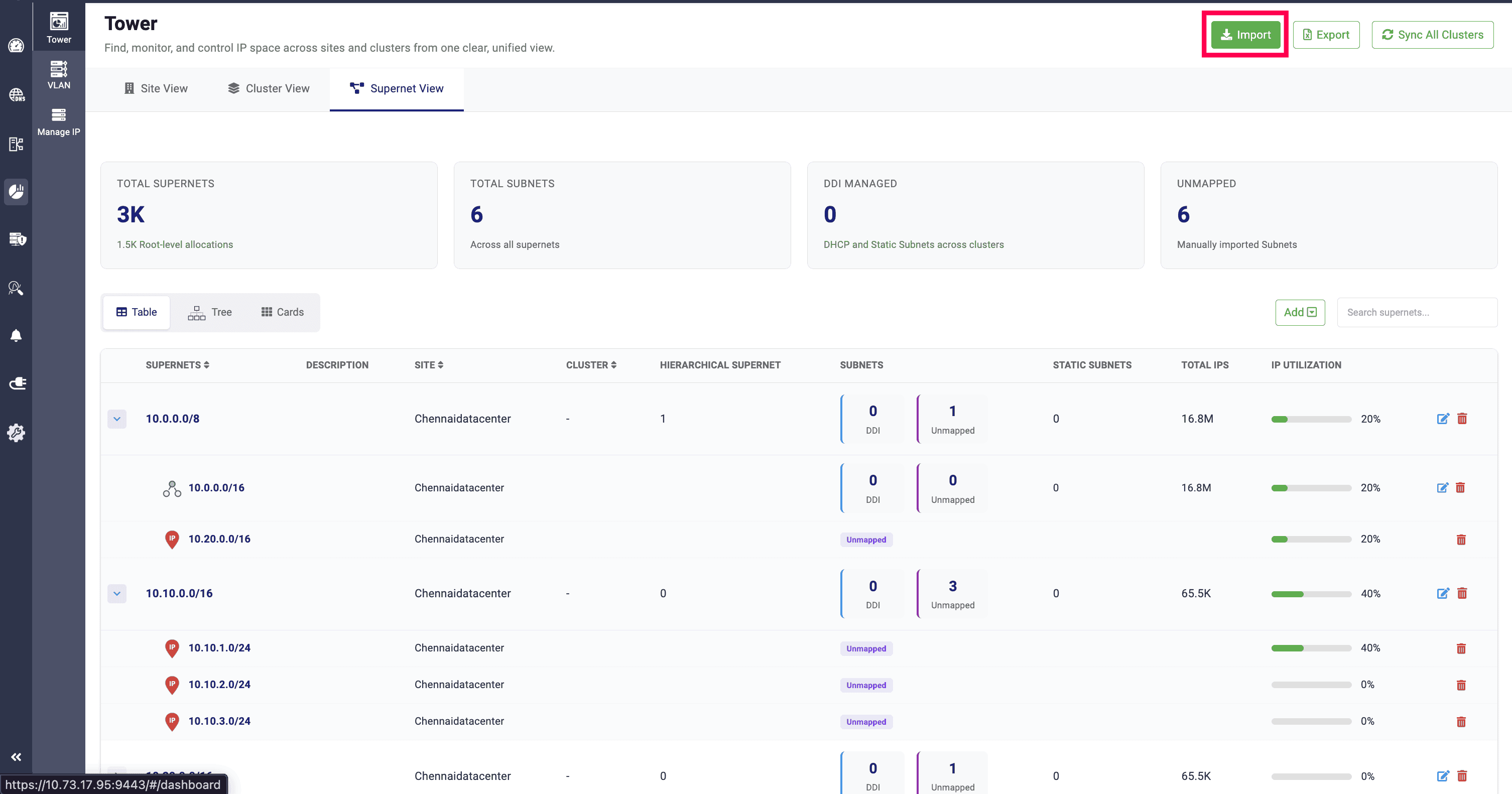
Task: Open the Add dropdown
Action: 1300,312
